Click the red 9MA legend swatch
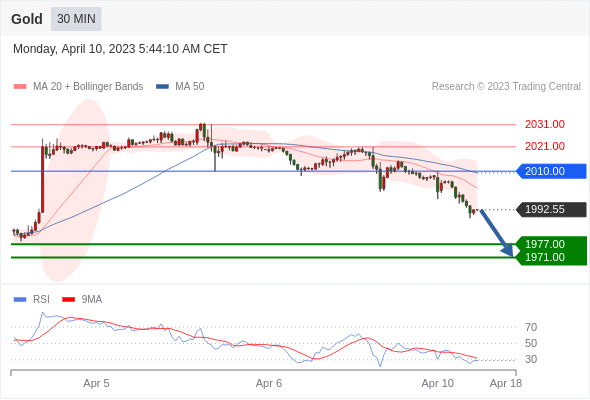Screen dimensions: 590x400 (68, 300)
